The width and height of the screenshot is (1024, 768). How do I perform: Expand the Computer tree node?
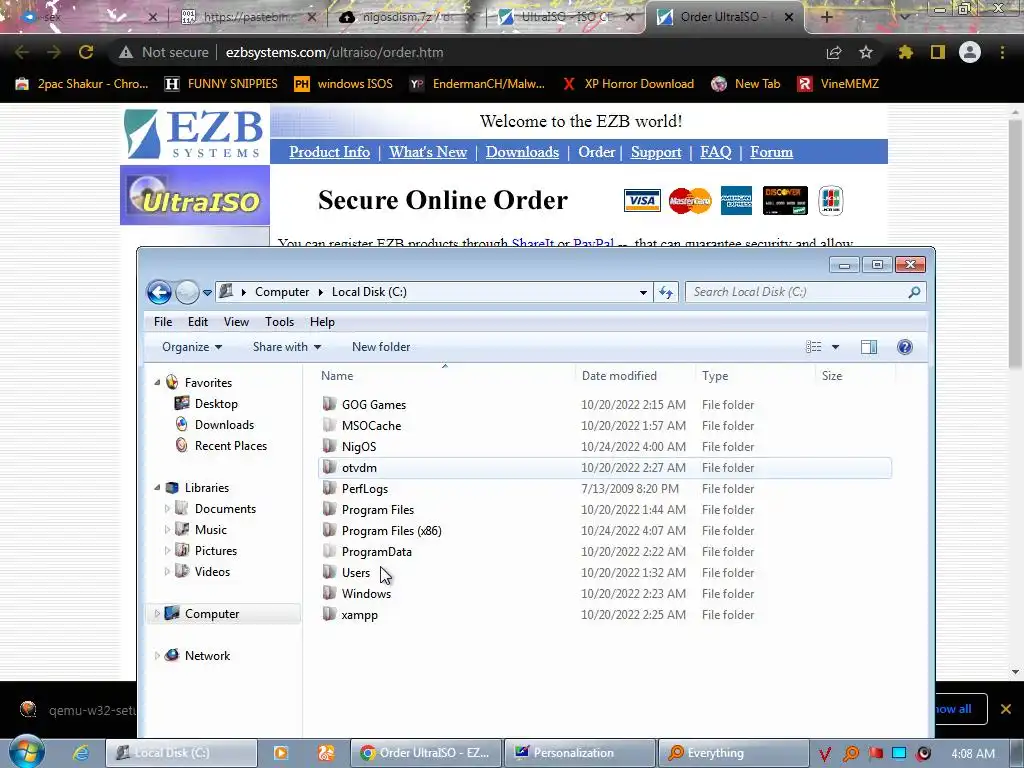coord(157,614)
